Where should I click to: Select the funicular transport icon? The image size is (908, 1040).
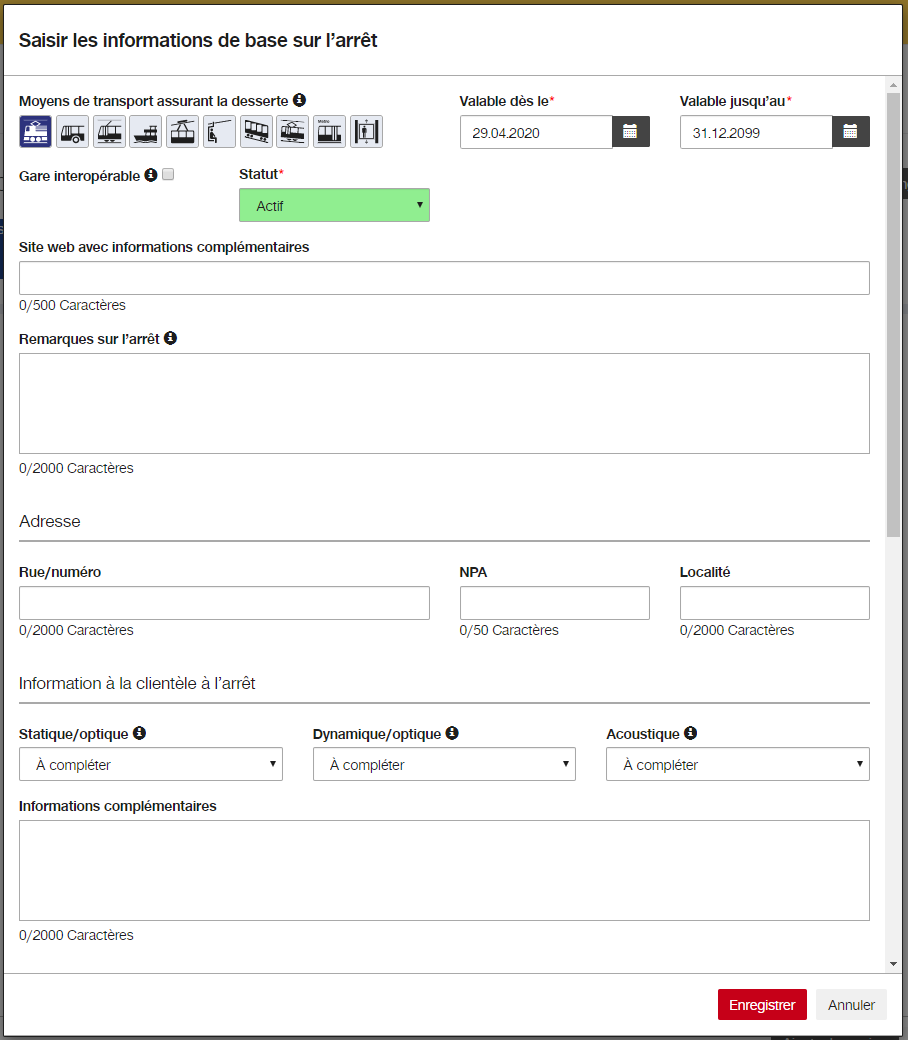pos(256,131)
